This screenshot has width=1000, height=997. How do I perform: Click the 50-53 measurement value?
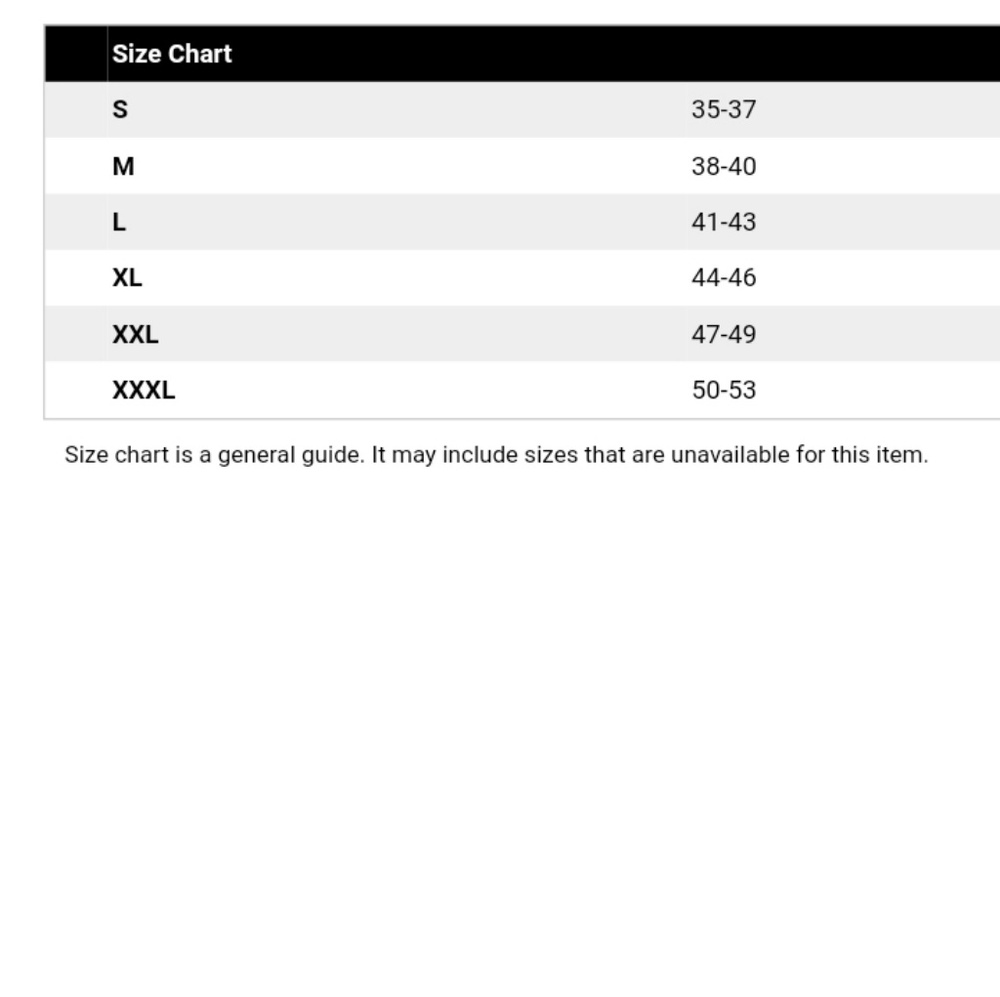pyautogui.click(x=724, y=390)
